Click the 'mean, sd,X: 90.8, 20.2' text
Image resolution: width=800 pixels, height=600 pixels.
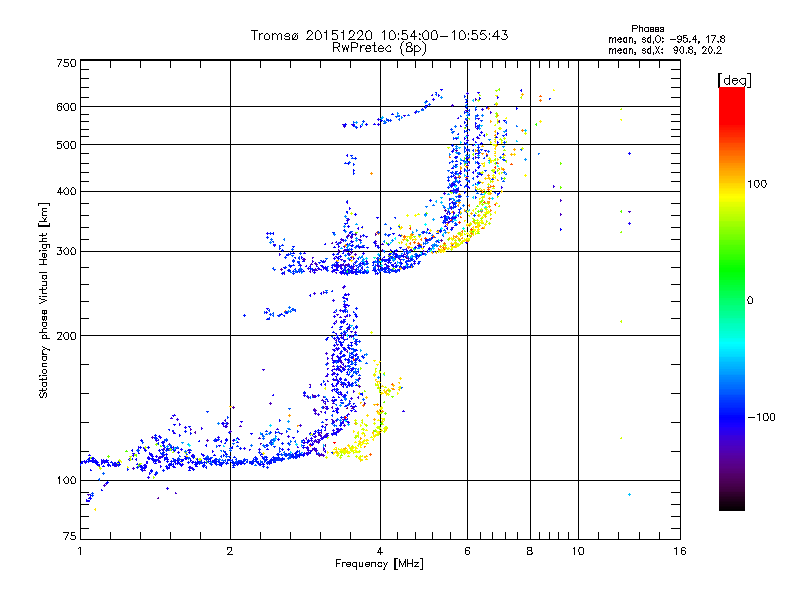click(x=665, y=50)
